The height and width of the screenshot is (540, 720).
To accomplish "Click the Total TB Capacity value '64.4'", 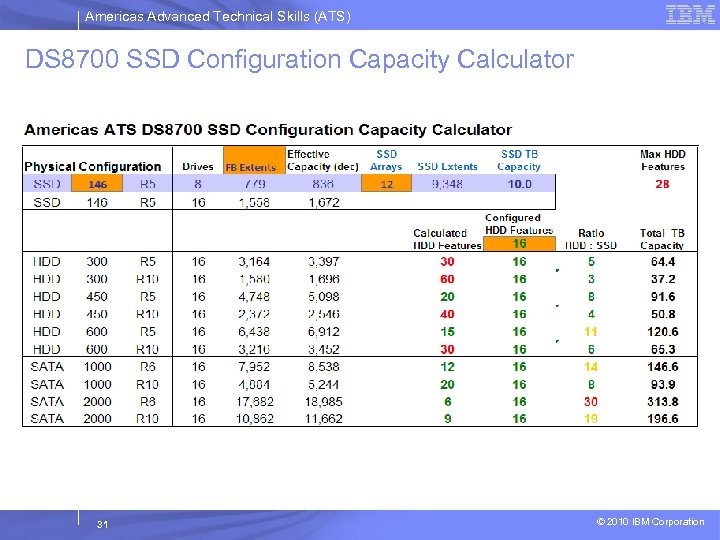I will [x=663, y=262].
